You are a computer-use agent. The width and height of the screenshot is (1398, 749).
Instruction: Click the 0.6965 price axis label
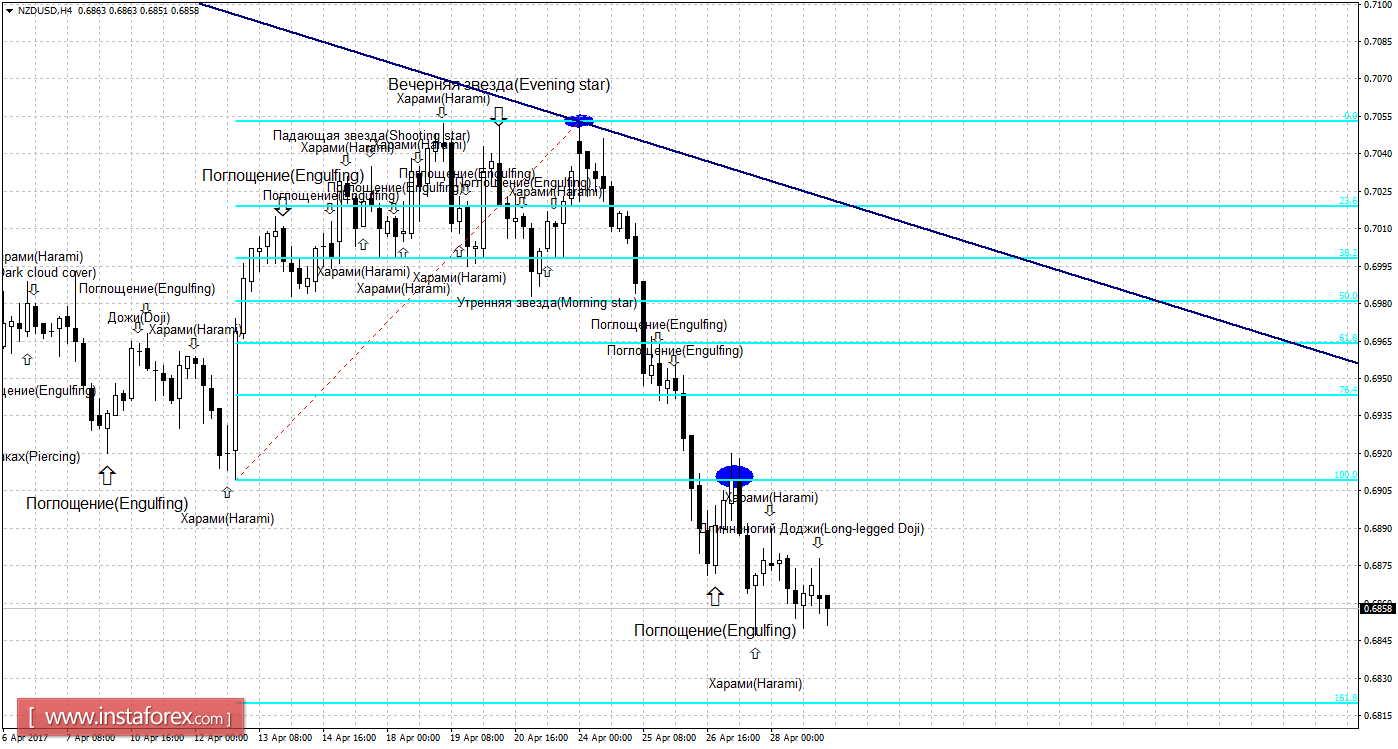[x=1379, y=341]
